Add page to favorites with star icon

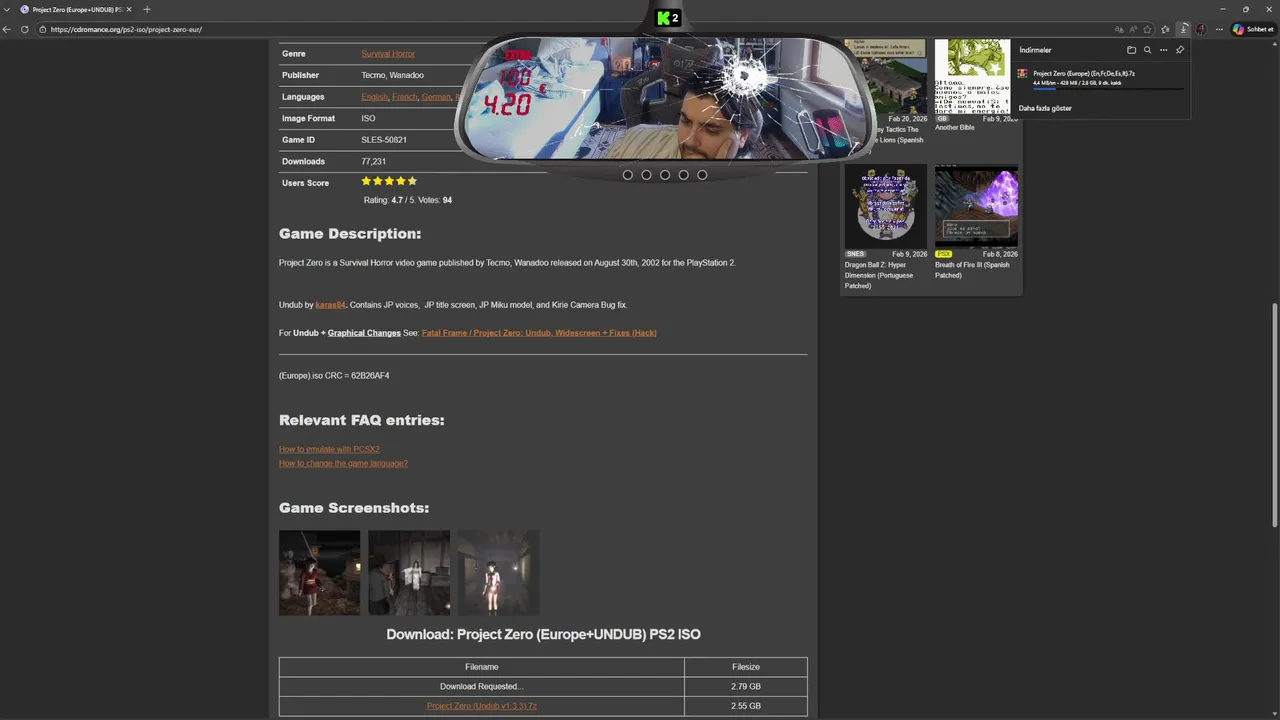pyautogui.click(x=1148, y=29)
